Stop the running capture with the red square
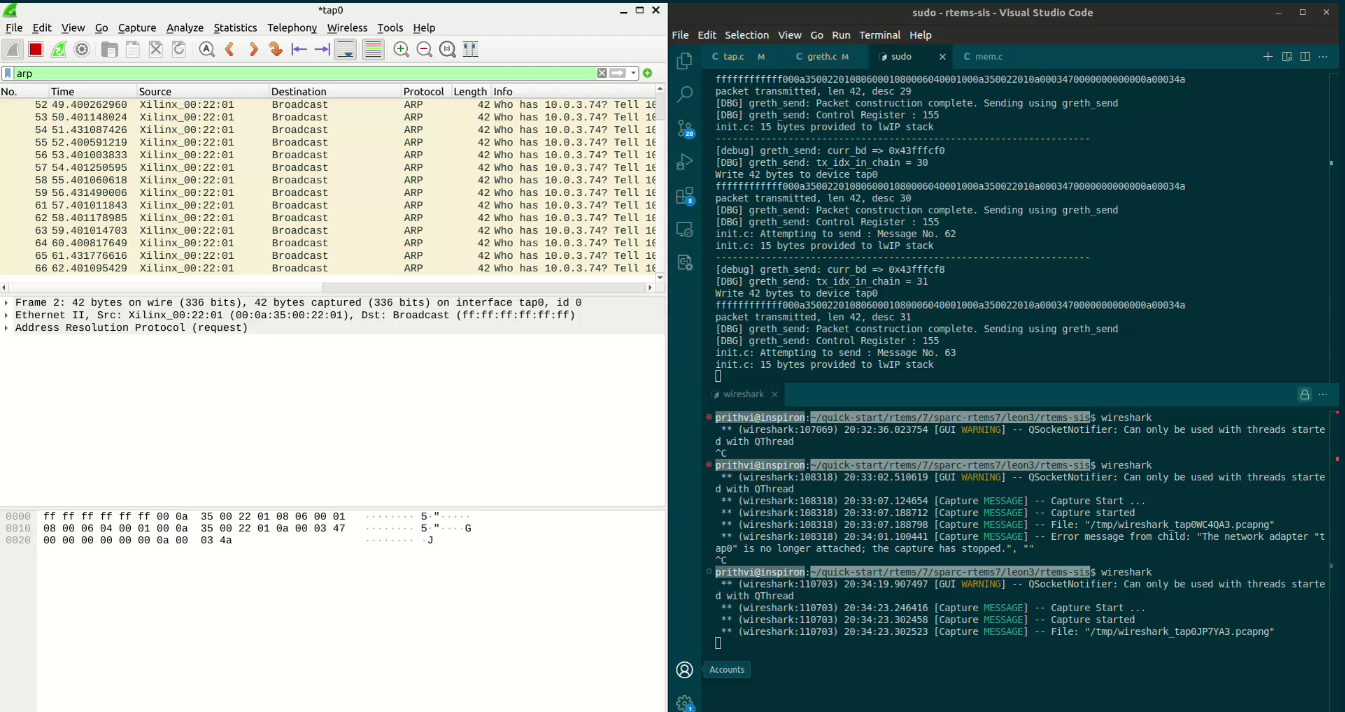 tap(36, 49)
